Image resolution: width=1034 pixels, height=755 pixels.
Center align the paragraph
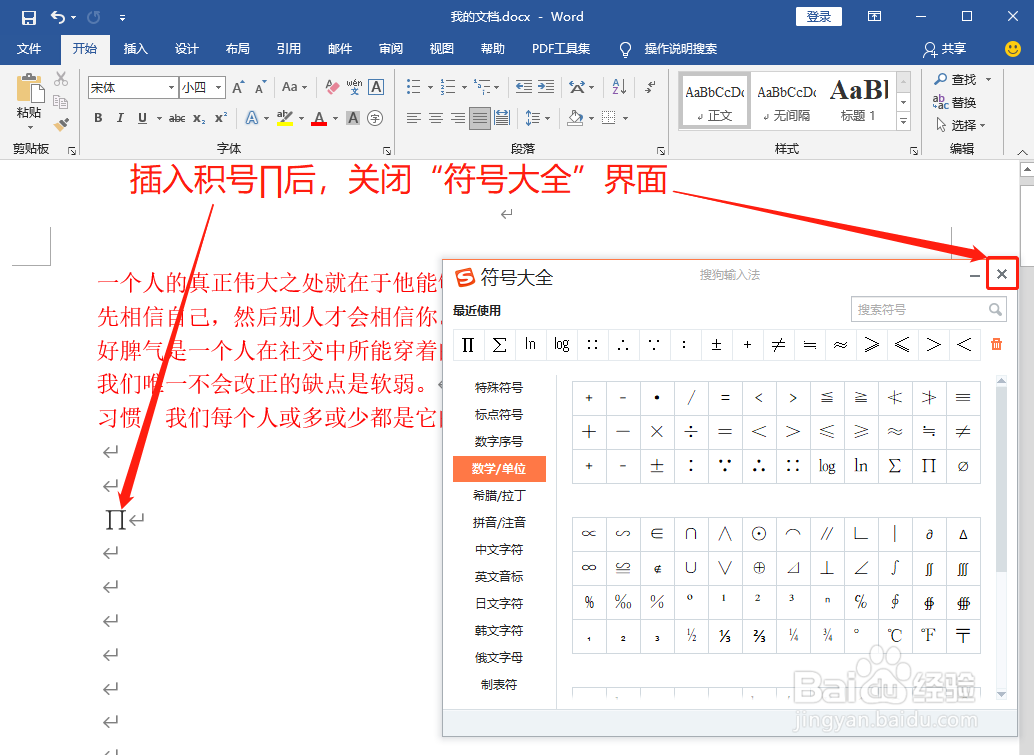pos(436,118)
